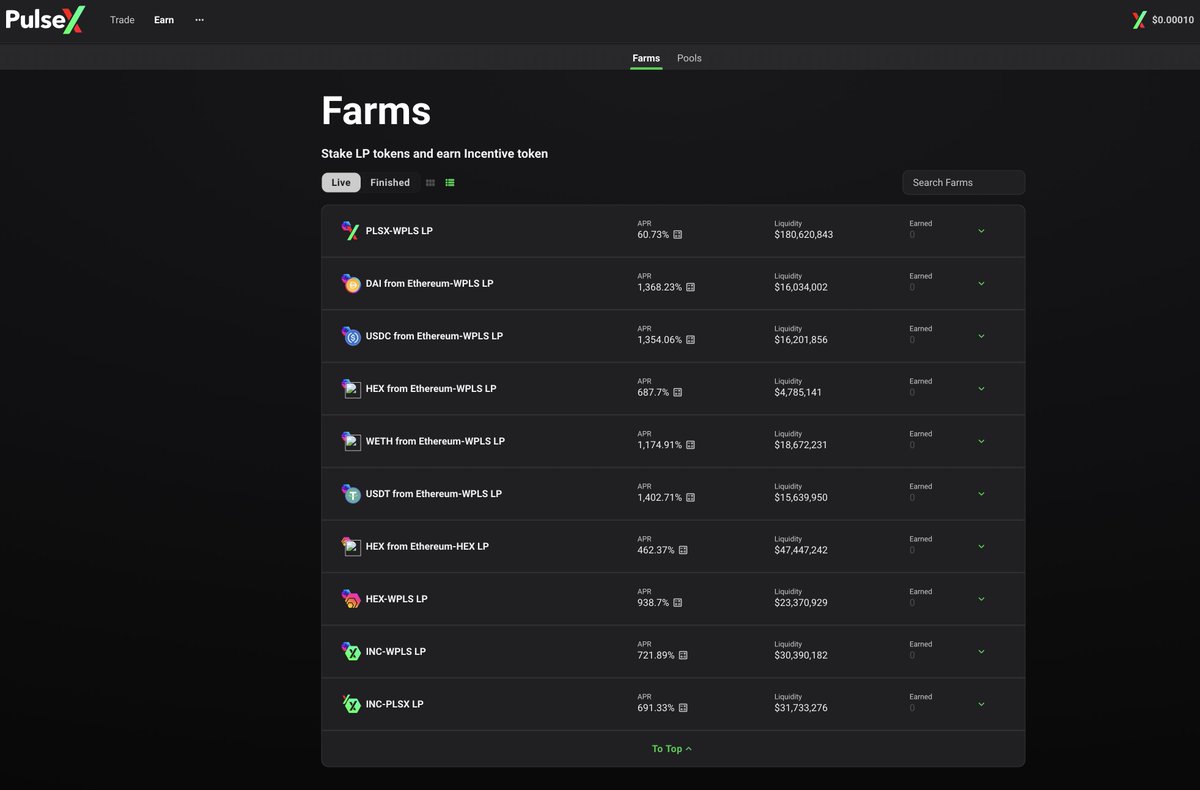Click the Farms page heading
The image size is (1200, 790).
tap(376, 111)
